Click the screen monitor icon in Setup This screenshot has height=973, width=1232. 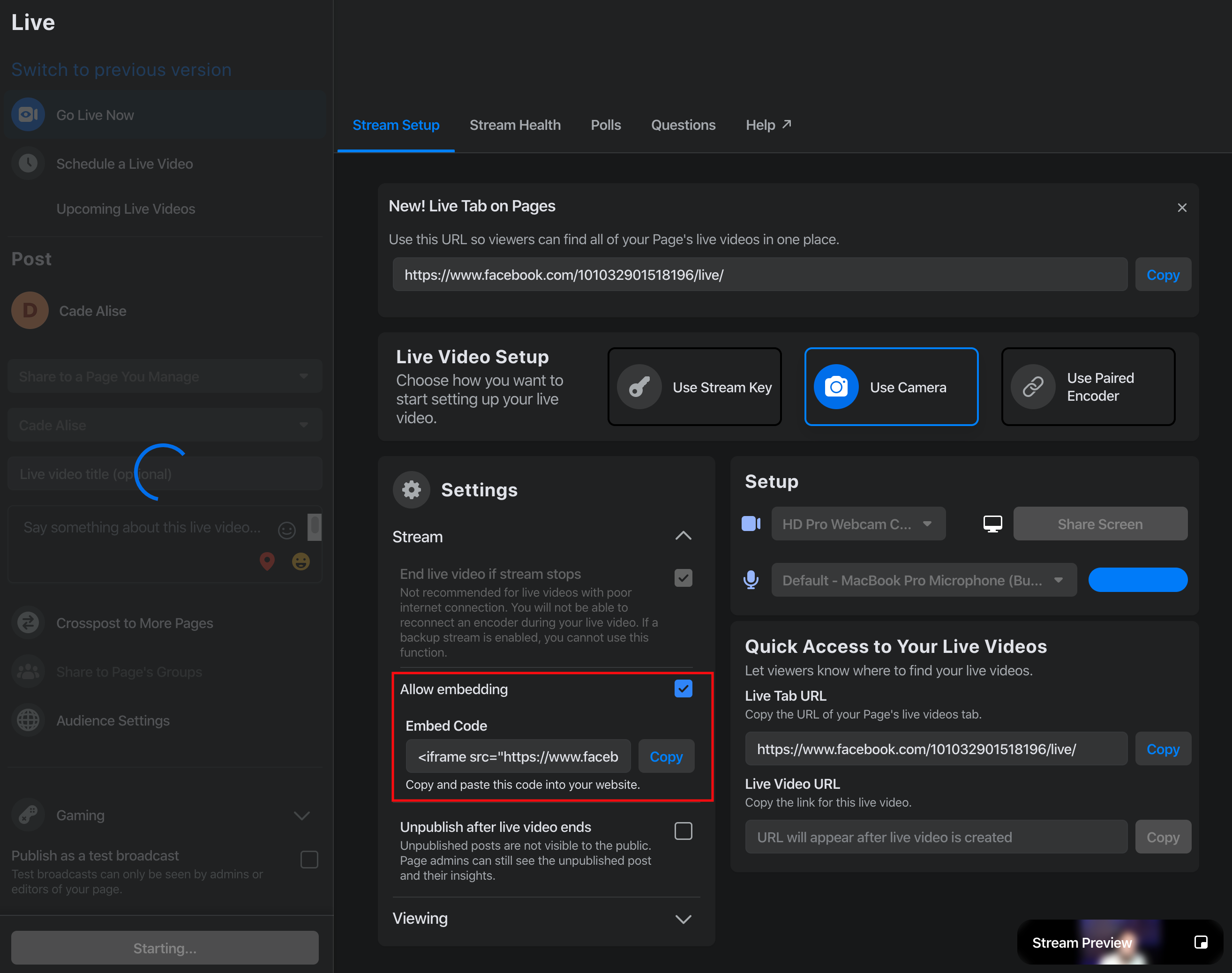point(992,524)
